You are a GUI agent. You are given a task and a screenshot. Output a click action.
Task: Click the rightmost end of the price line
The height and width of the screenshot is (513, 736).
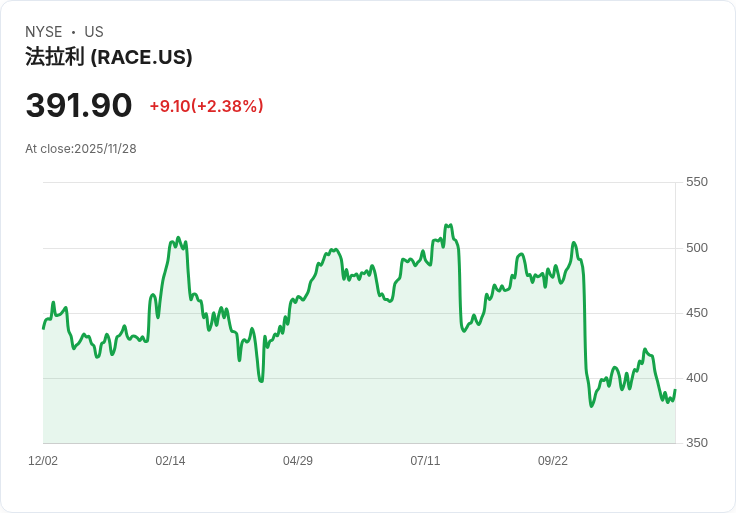coord(675,390)
